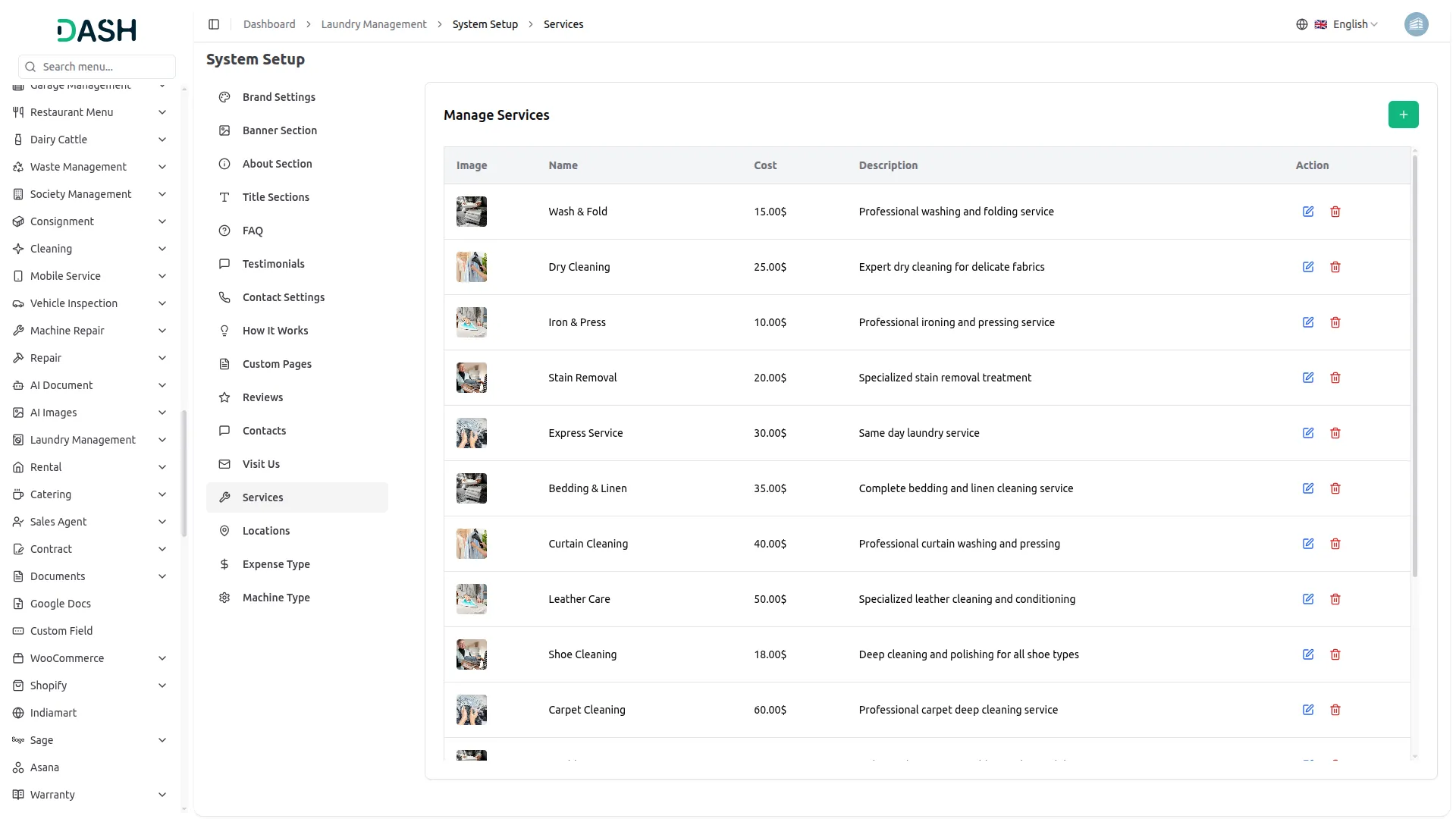Delete the Express Service row
Screen dimensions: 1456x819
[1335, 433]
